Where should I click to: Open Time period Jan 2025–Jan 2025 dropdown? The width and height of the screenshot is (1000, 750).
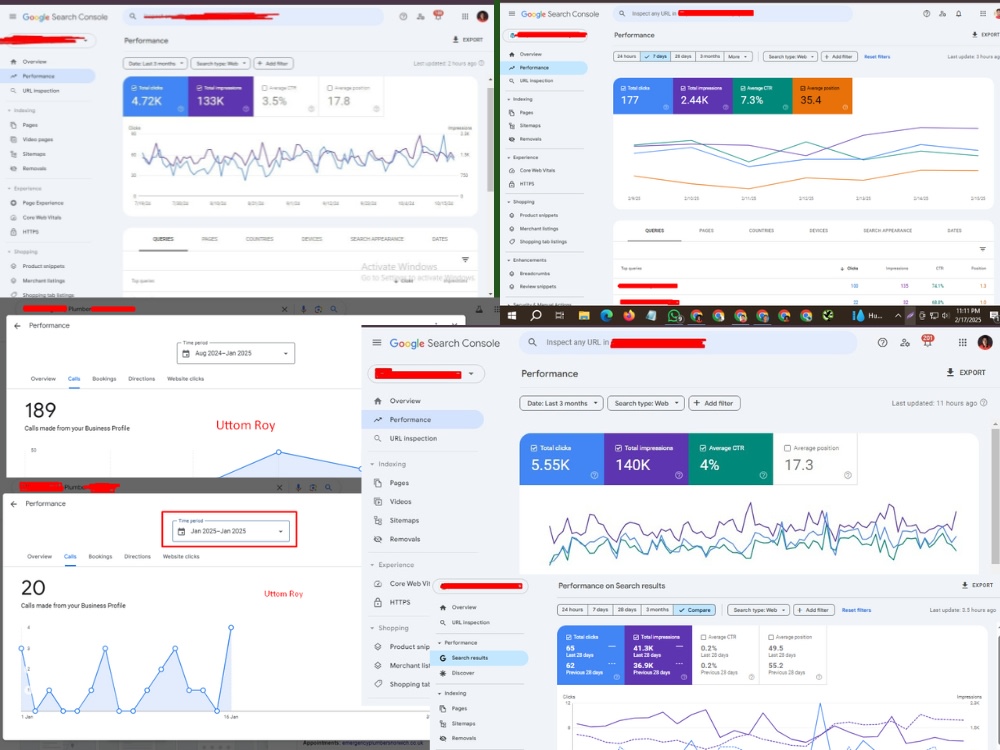coord(230,531)
